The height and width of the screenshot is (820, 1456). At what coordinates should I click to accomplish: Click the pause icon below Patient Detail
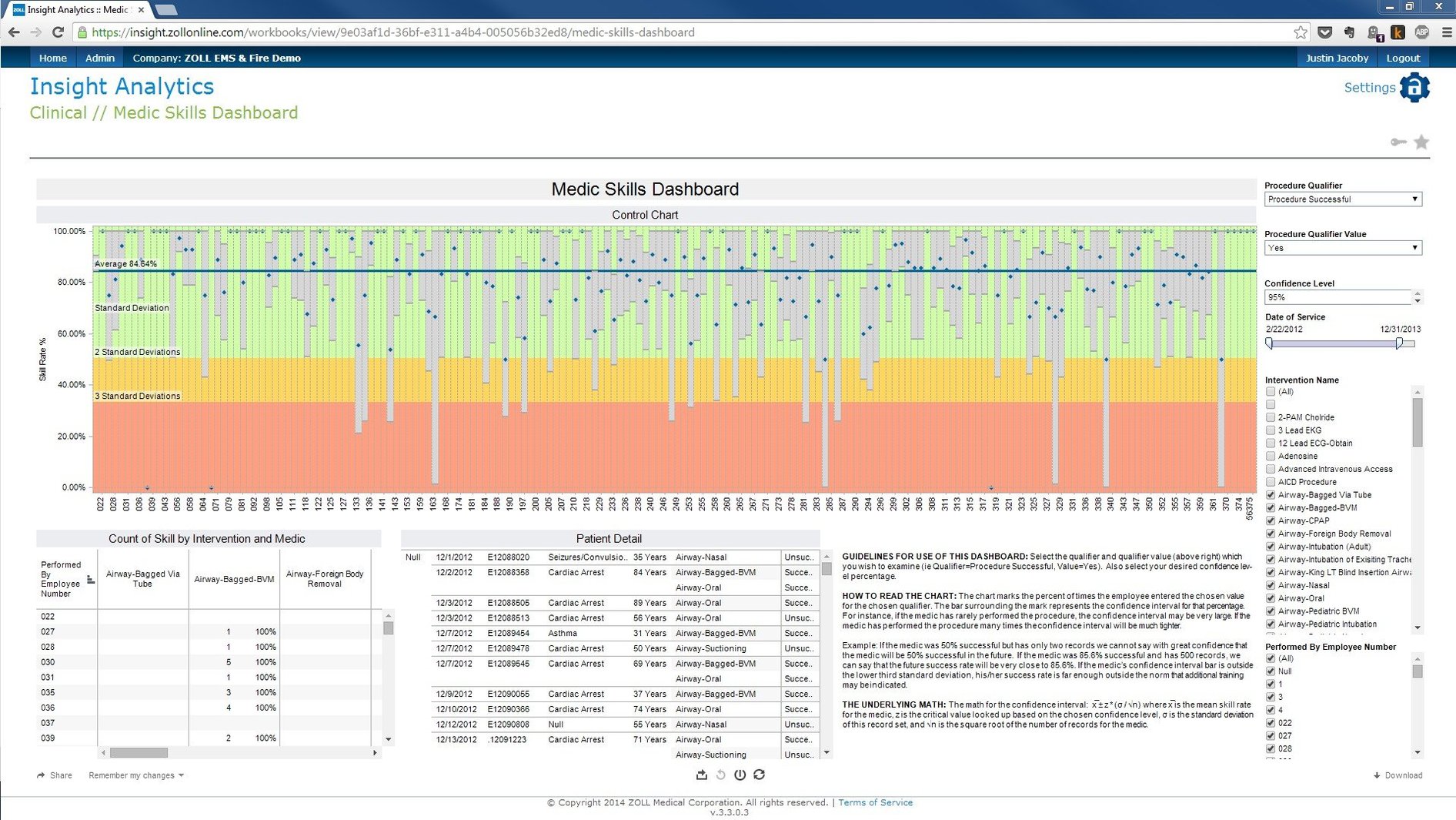coord(740,775)
